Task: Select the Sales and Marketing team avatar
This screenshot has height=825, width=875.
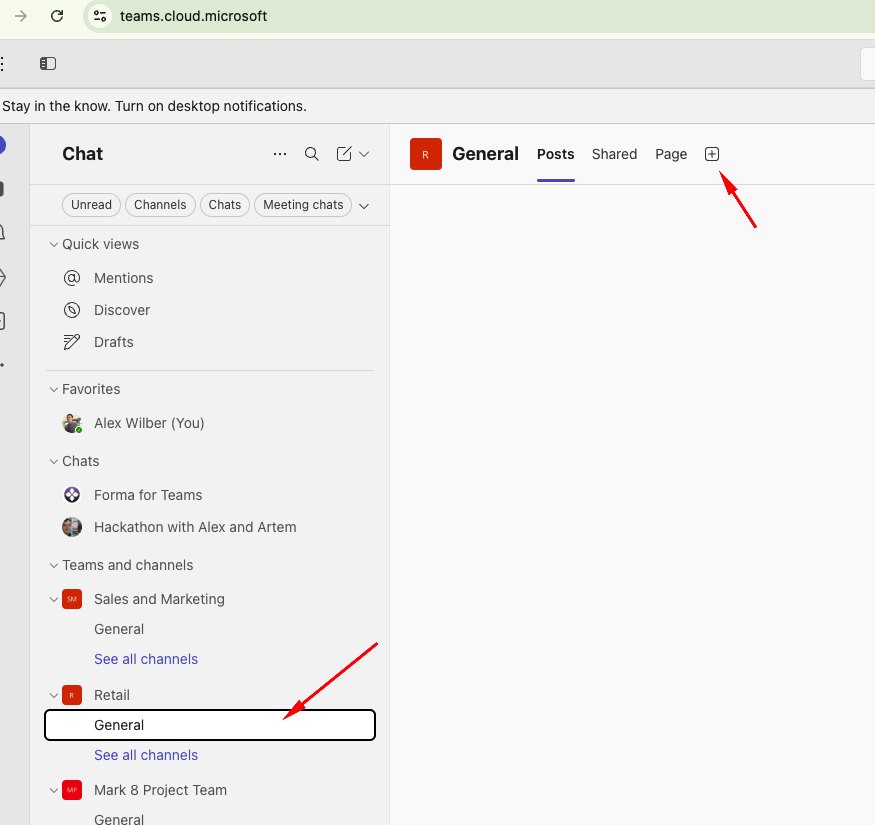Action: click(72, 599)
